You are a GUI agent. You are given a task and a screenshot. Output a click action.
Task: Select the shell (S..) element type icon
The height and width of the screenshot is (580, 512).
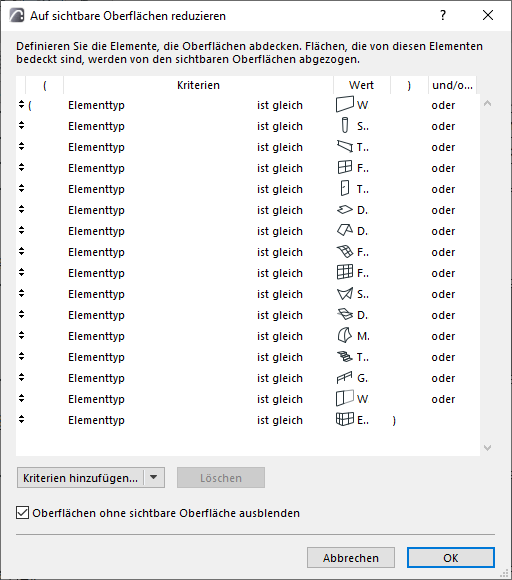tap(345, 294)
